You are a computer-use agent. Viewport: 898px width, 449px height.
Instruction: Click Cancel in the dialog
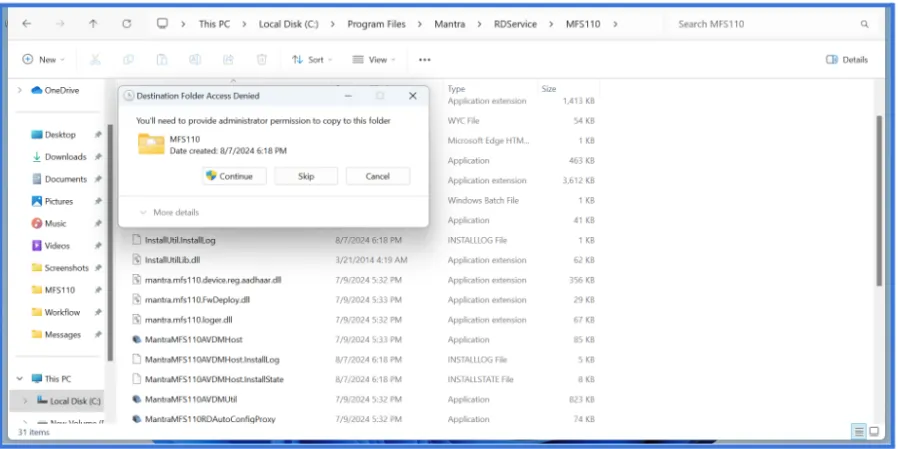[x=378, y=176]
